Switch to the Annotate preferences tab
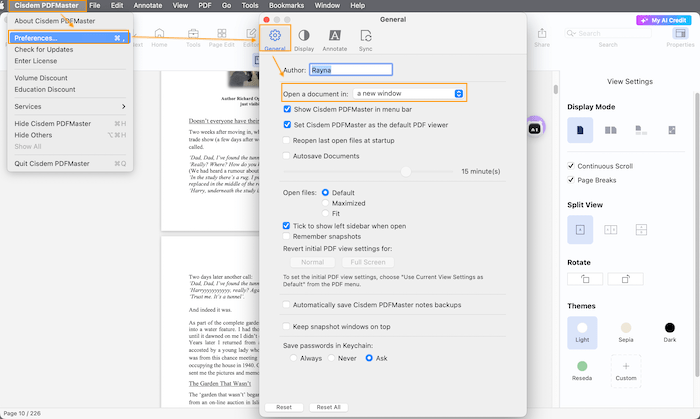This screenshot has width=700, height=419. (x=334, y=40)
